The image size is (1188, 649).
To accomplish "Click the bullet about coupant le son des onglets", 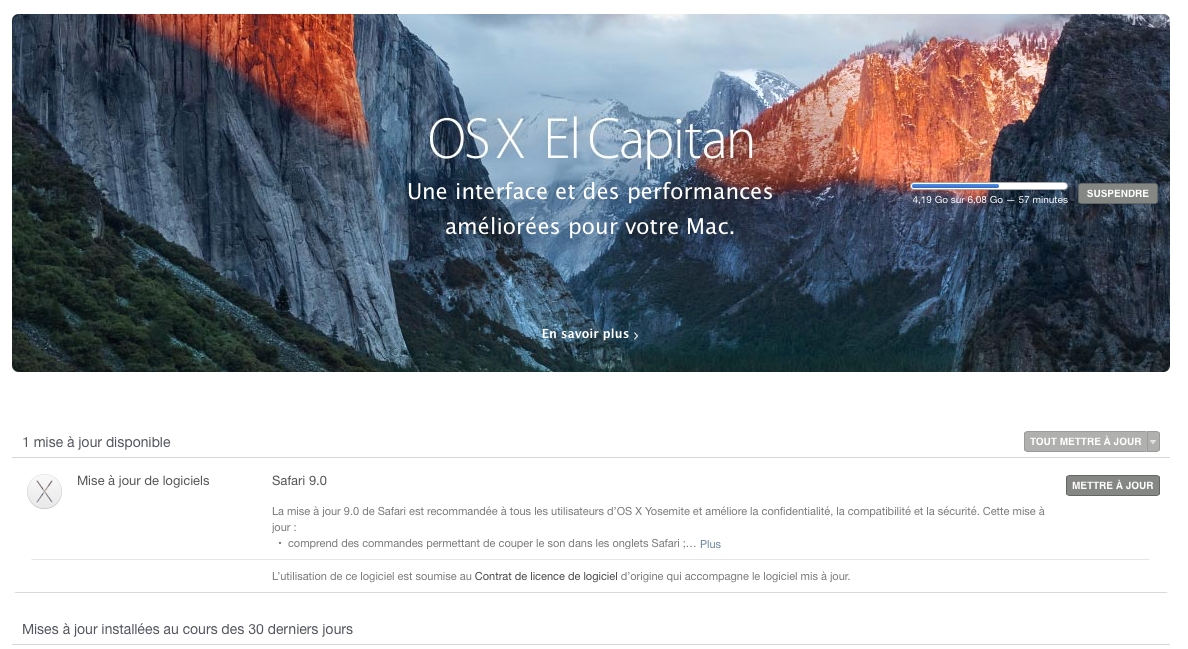I will (492, 544).
